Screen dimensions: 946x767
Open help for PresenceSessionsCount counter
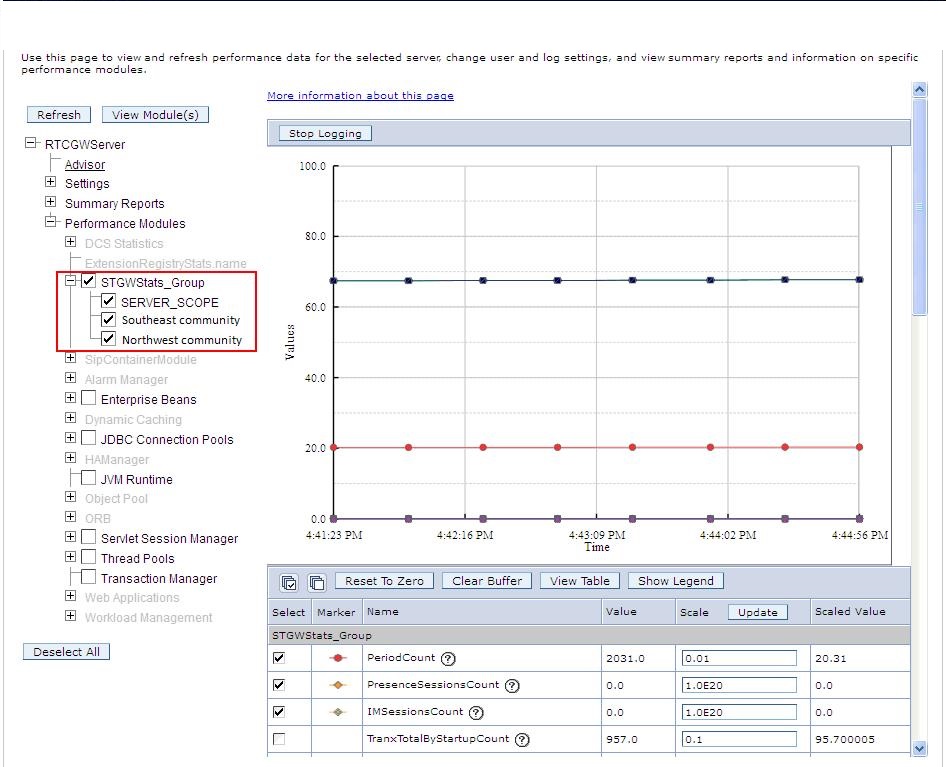point(511,685)
